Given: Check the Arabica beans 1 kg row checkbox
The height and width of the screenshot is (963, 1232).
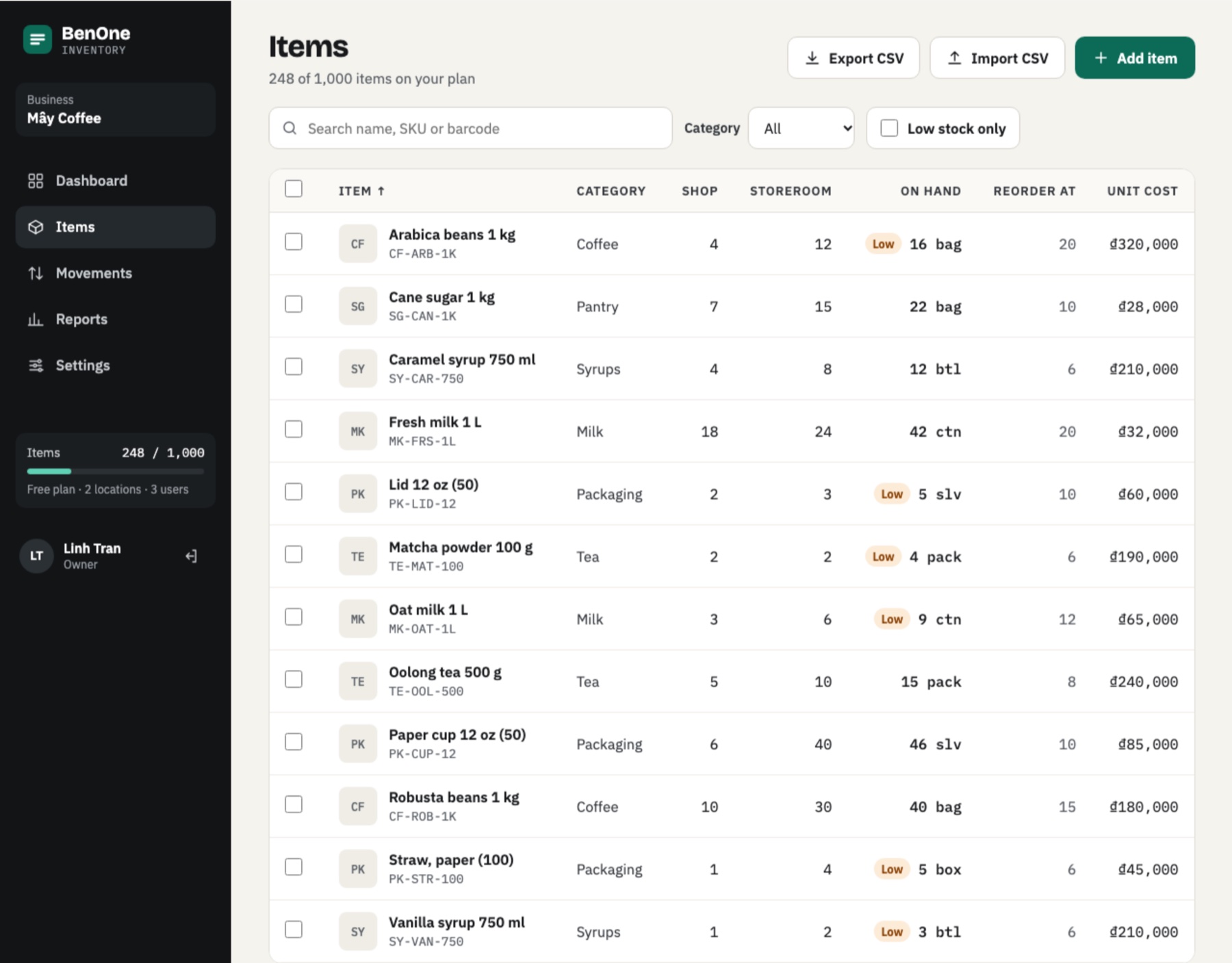Looking at the screenshot, I should click(x=294, y=242).
